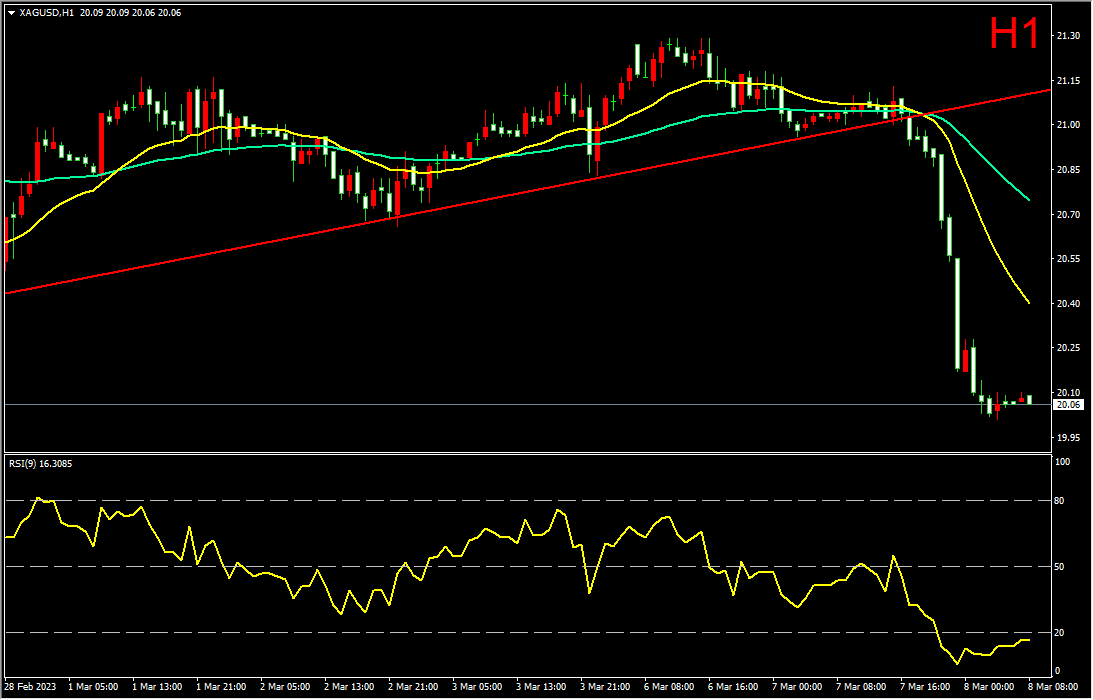This screenshot has height=700, width=1093.
Task: Click the 20.55 price scale label
Action: click(x=1069, y=259)
